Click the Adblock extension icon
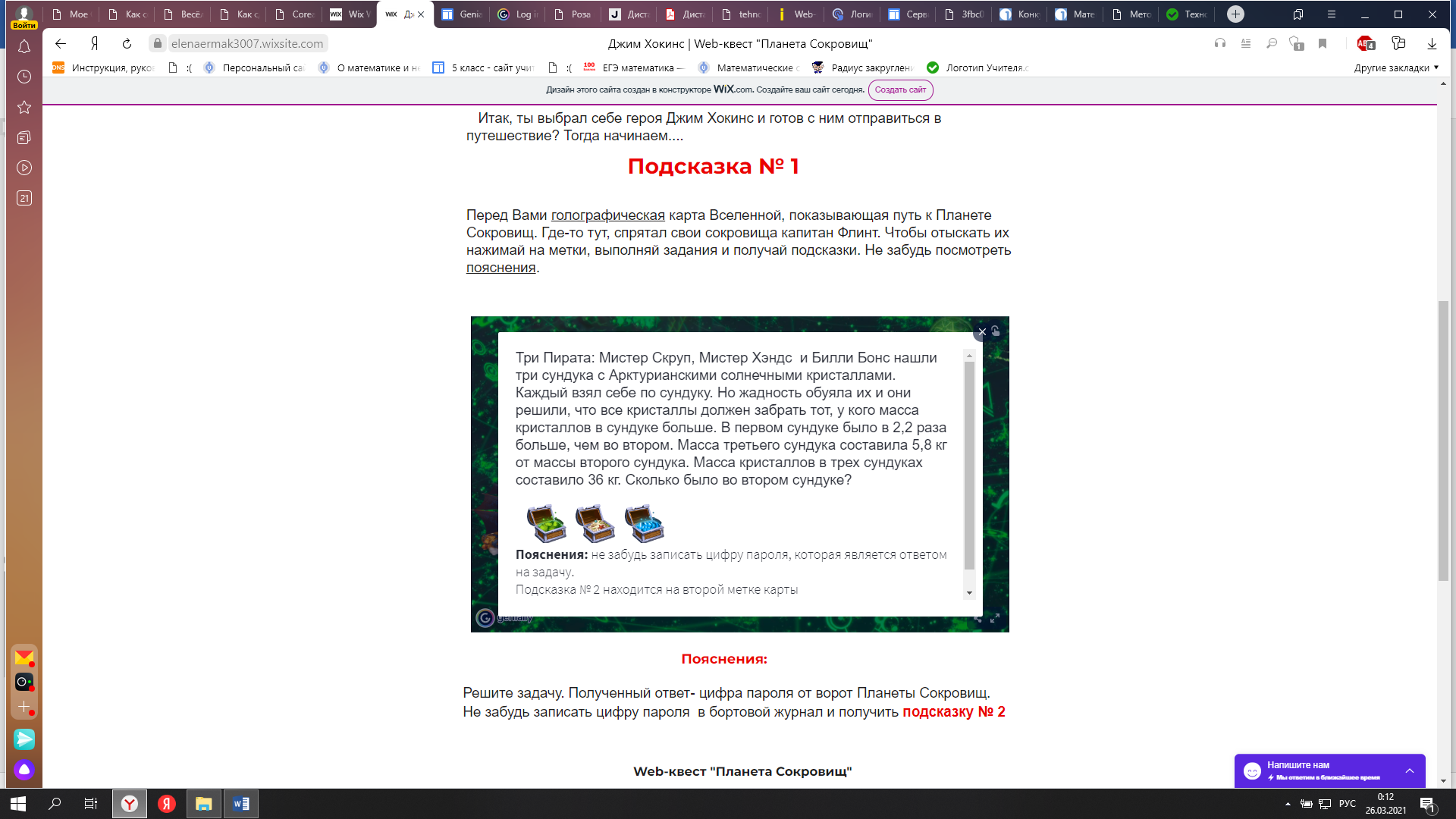 (1365, 44)
